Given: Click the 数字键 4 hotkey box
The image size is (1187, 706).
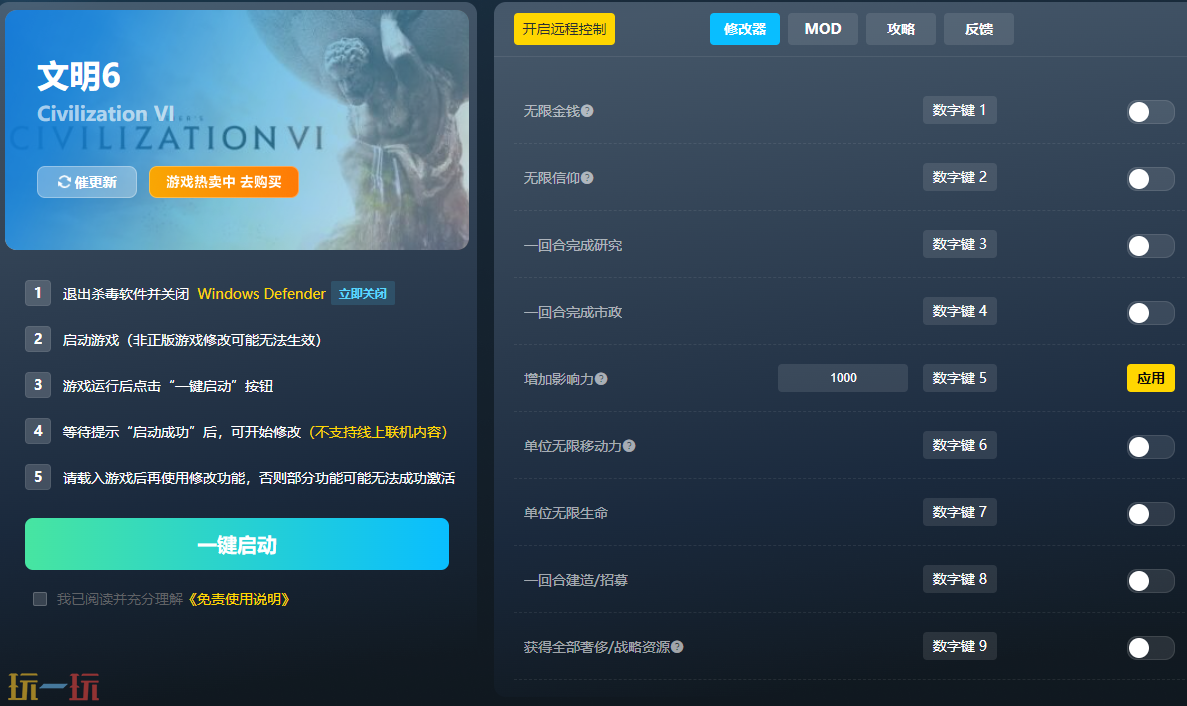Looking at the screenshot, I should pyautogui.click(x=959, y=311).
